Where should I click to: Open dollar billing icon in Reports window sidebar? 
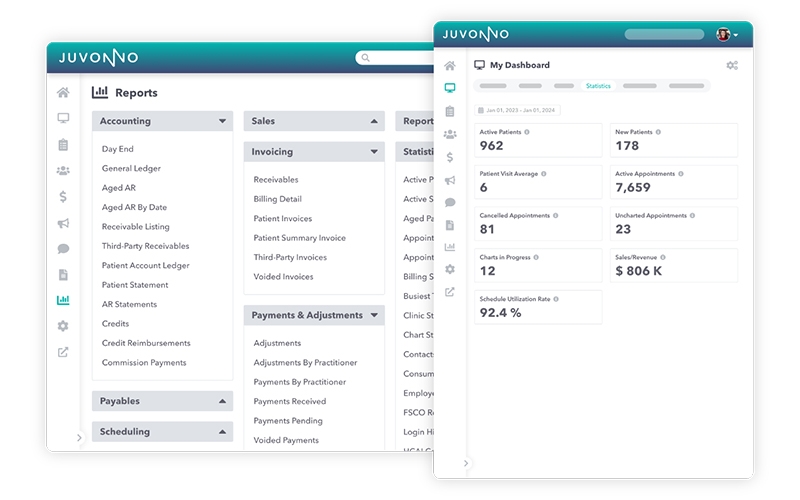point(63,196)
